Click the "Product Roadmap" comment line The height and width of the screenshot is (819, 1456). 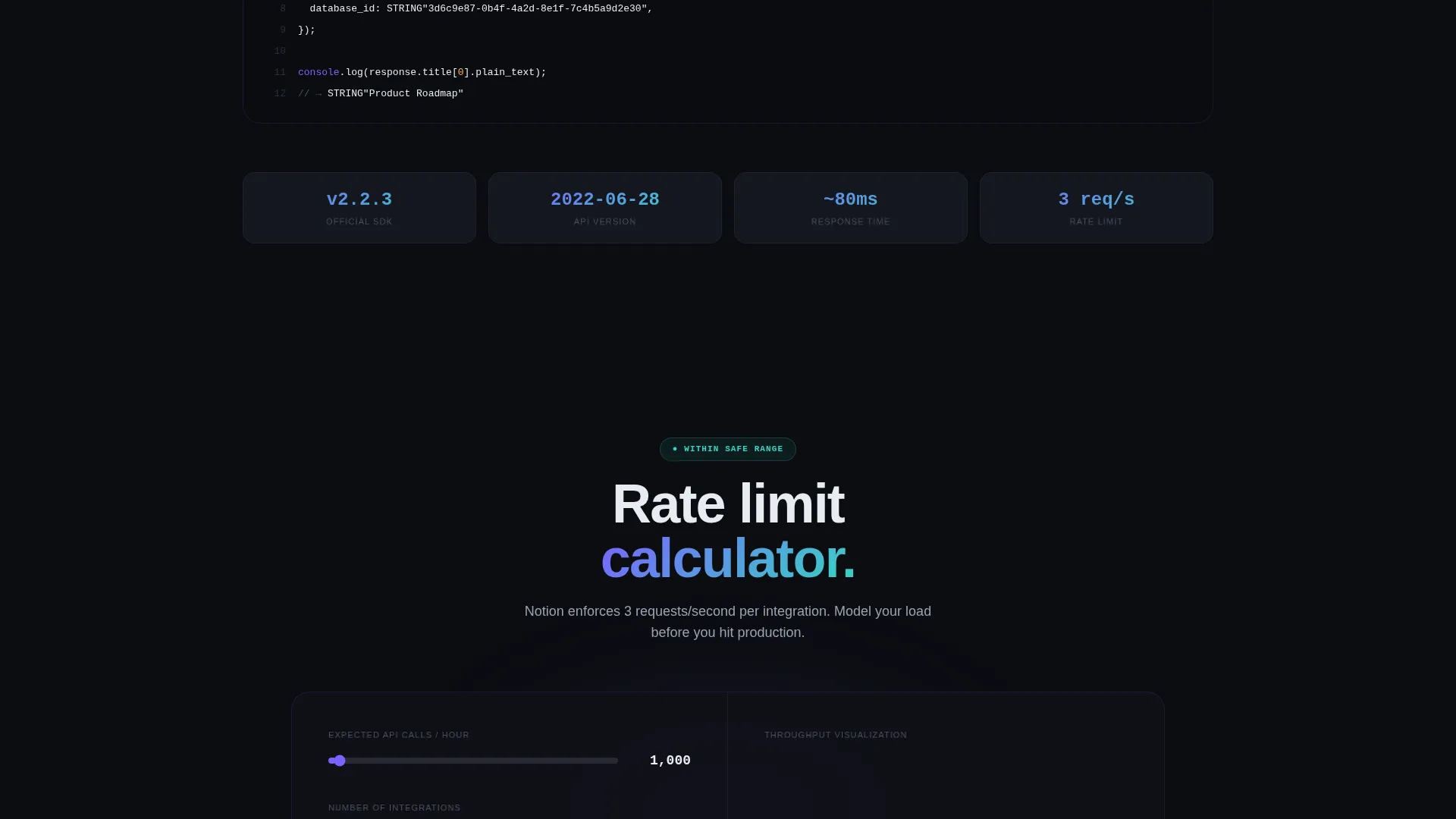pos(381,93)
